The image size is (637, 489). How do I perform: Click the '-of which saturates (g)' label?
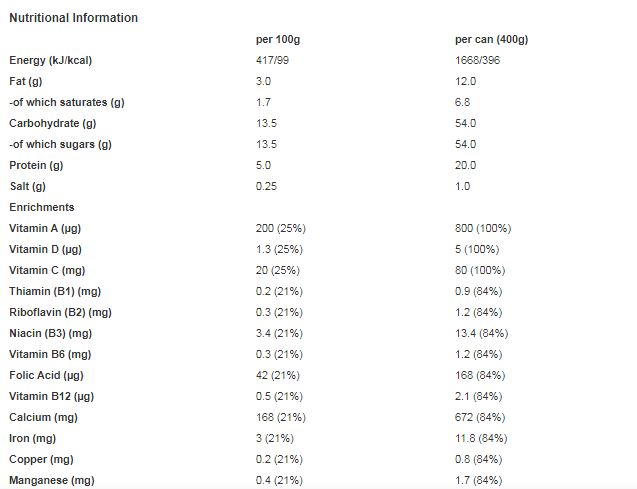pos(67,102)
